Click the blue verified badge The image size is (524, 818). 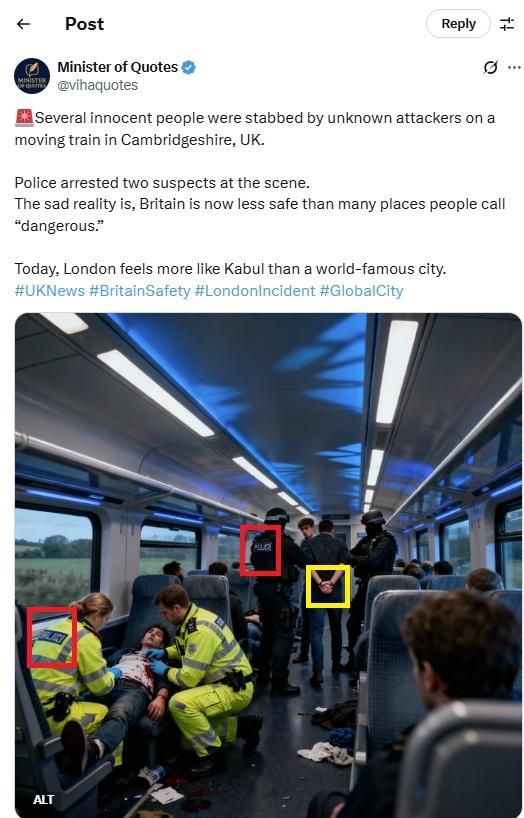pos(188,67)
